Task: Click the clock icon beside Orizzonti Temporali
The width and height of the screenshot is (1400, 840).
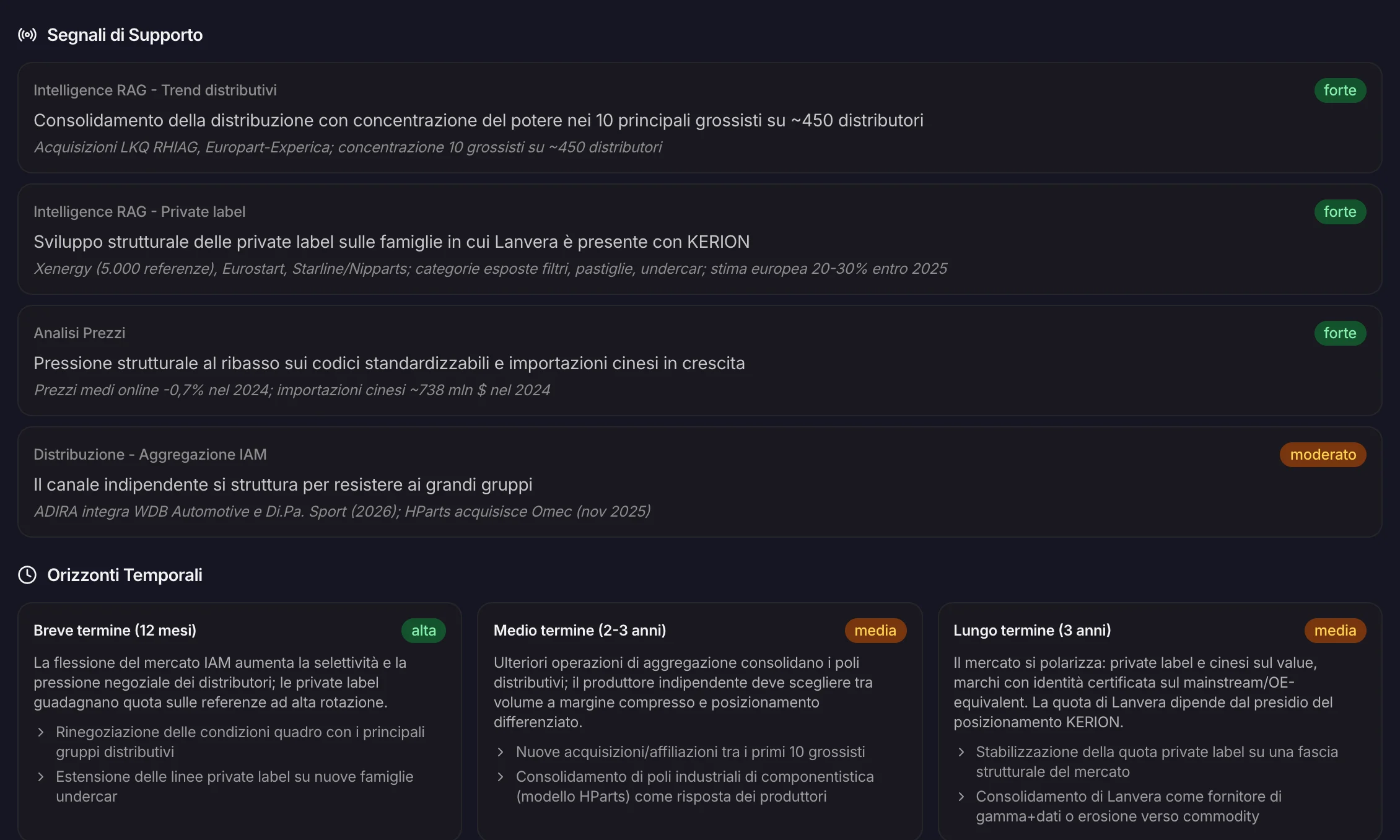Action: tap(27, 575)
